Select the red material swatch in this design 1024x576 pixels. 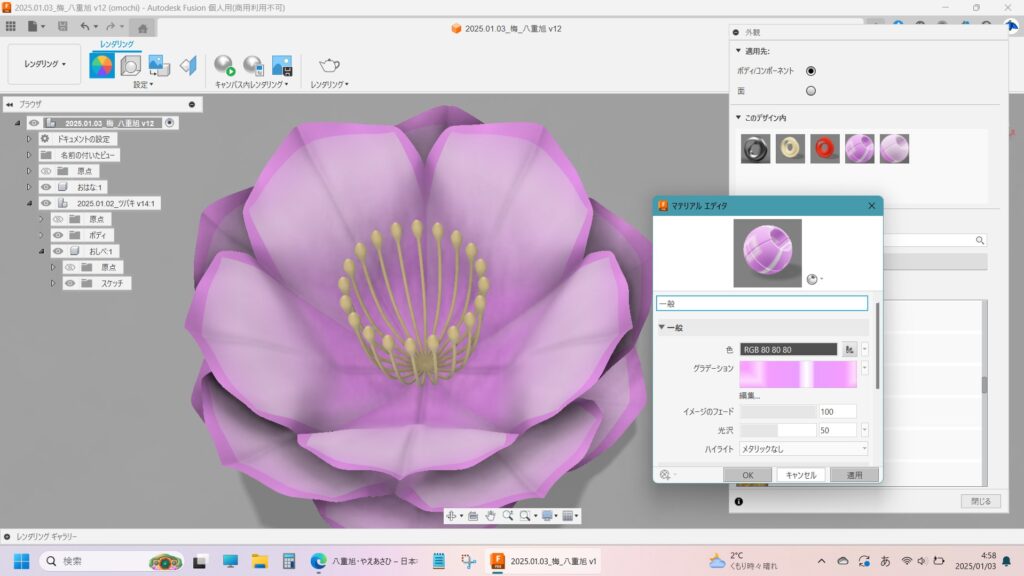825,149
